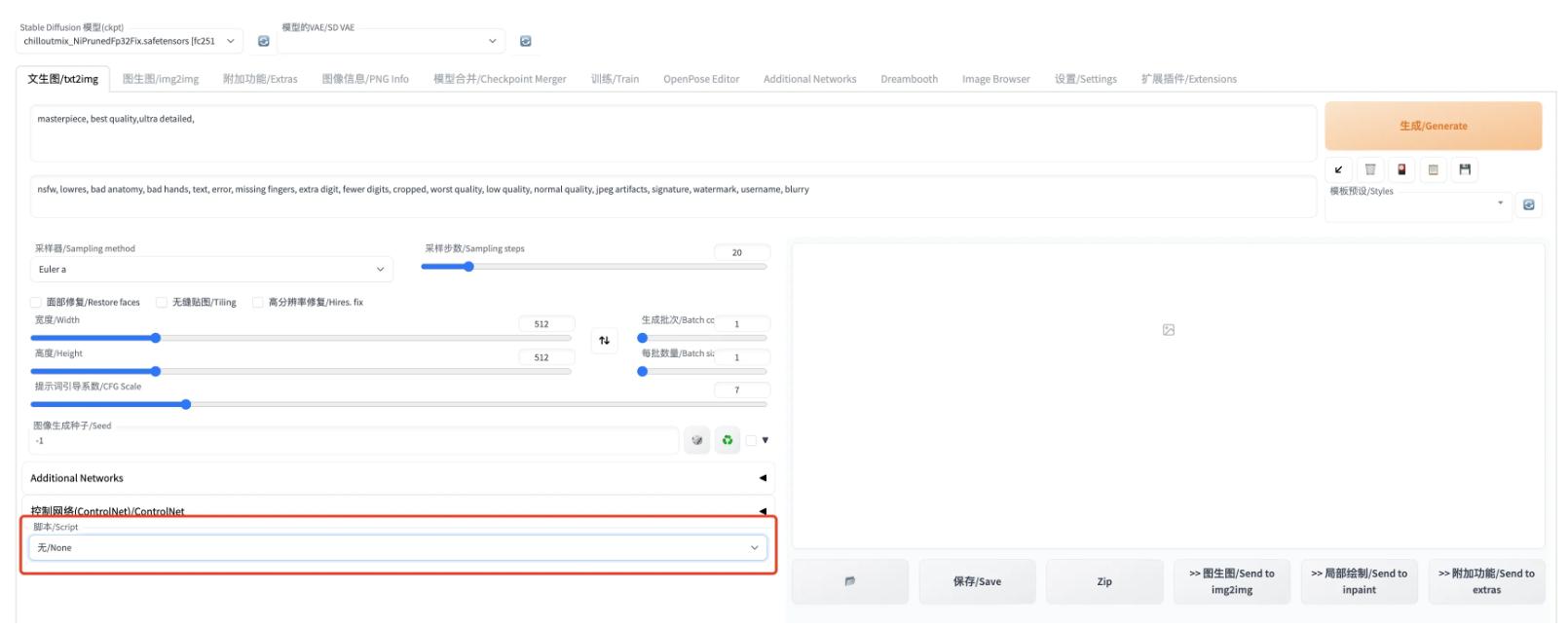Toggle the Tiling checkbox

tap(162, 303)
